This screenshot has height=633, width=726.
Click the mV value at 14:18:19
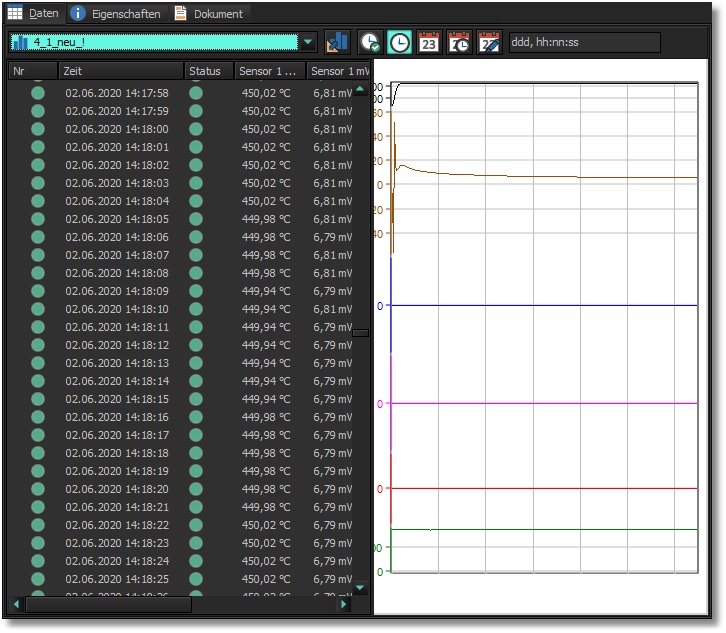pyautogui.click(x=332, y=471)
